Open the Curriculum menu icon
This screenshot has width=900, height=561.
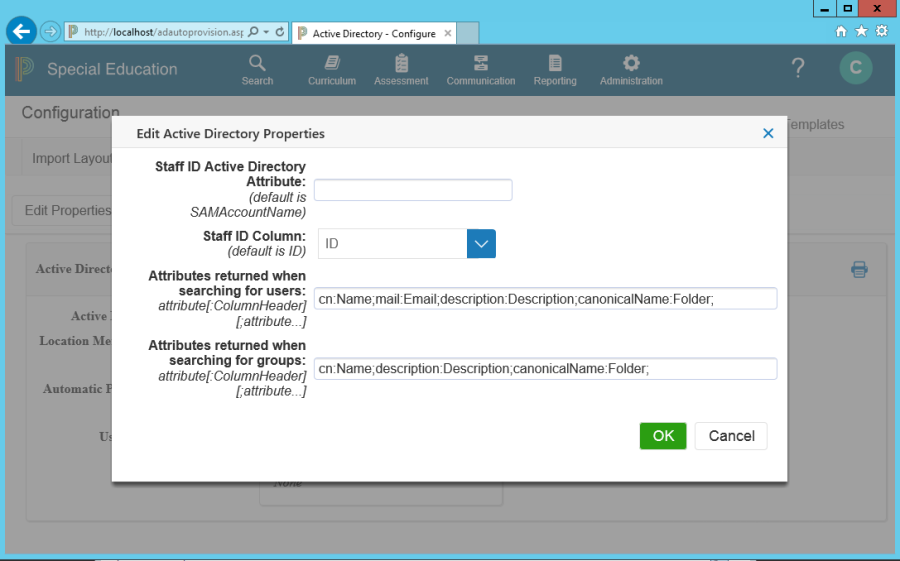(332, 64)
